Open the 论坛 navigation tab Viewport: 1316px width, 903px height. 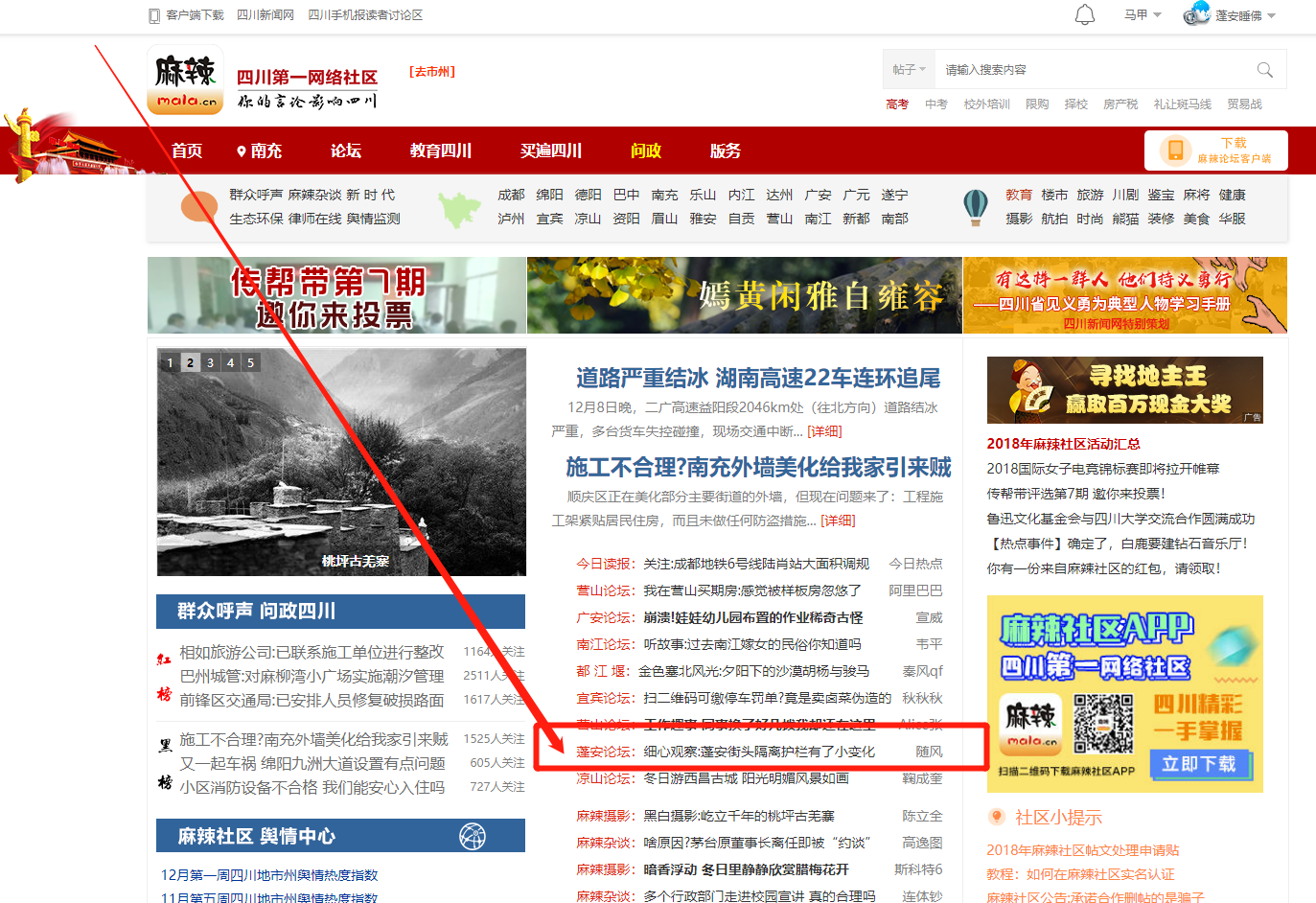point(345,150)
